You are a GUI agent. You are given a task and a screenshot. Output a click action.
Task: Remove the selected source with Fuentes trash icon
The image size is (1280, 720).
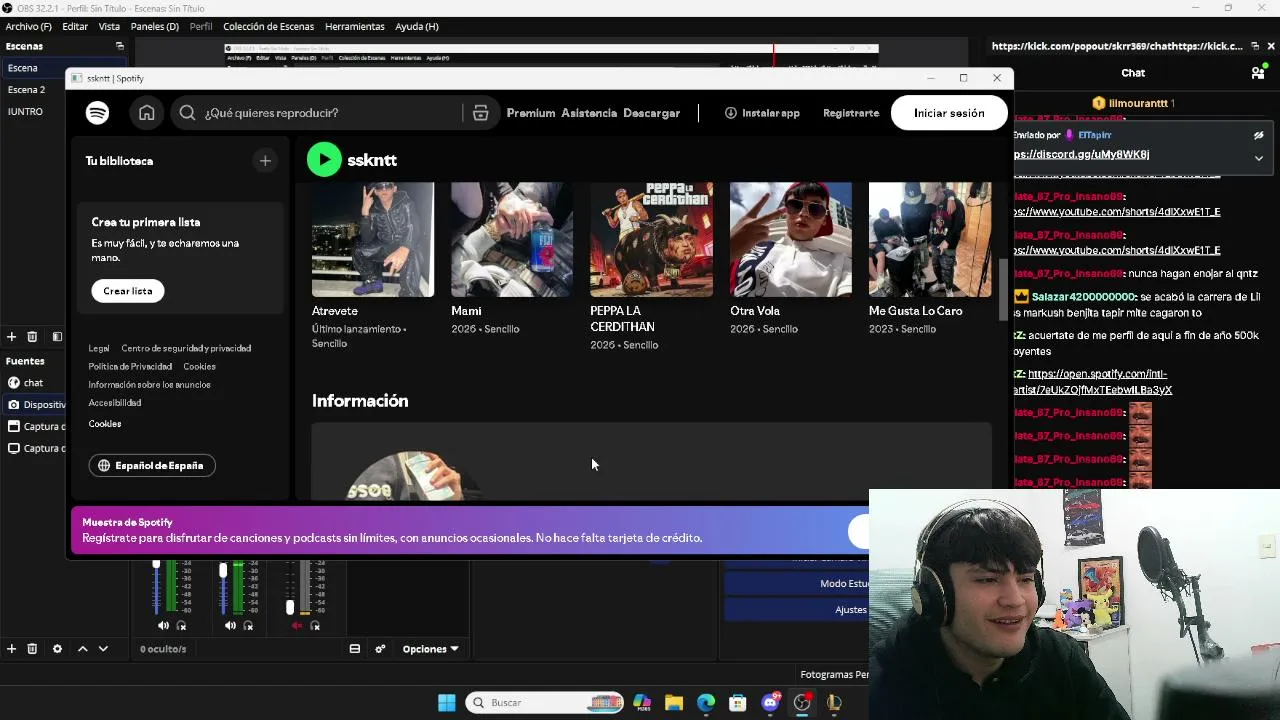32,649
